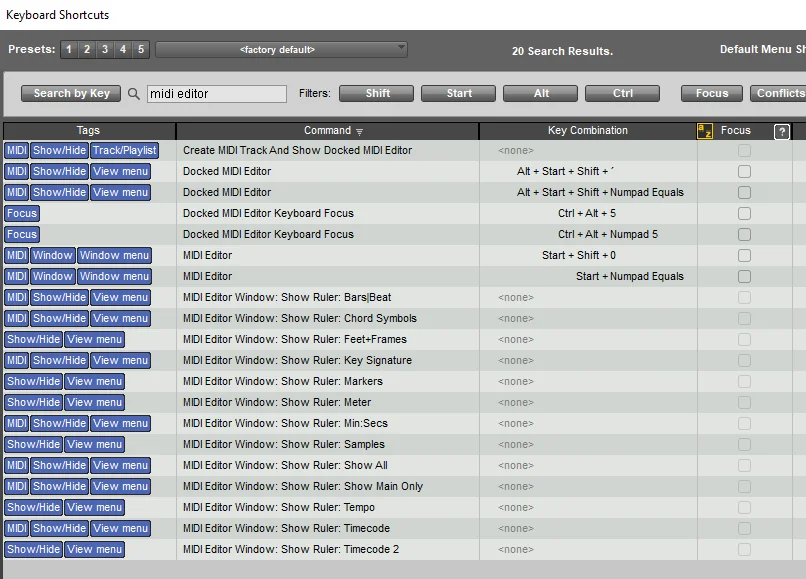
Task: Select MIDI Editor Window: Show Ruler: Show Main Only
Action: [x=303, y=486]
